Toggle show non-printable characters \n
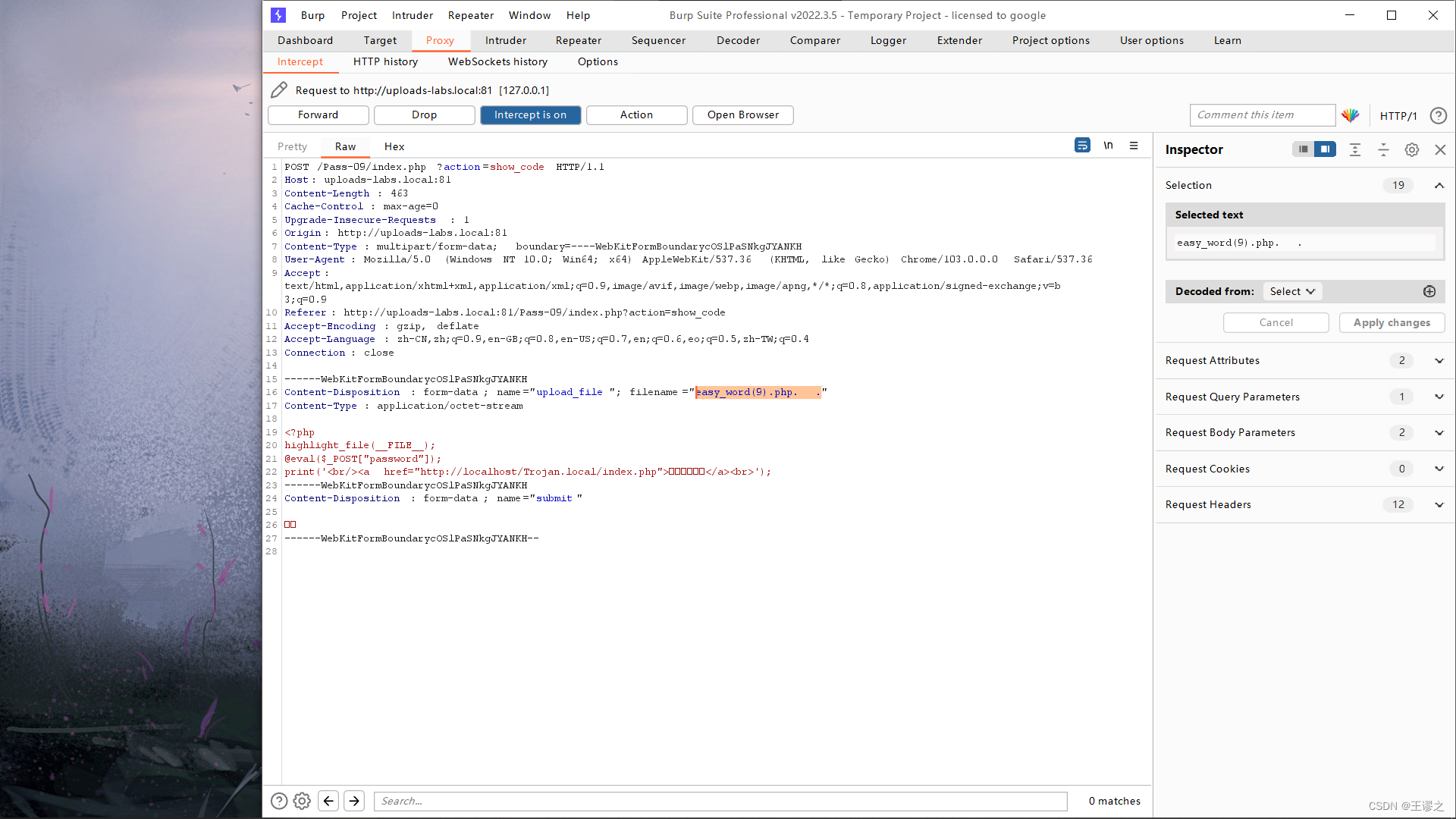Viewport: 1456px width, 819px height. 1108,146
